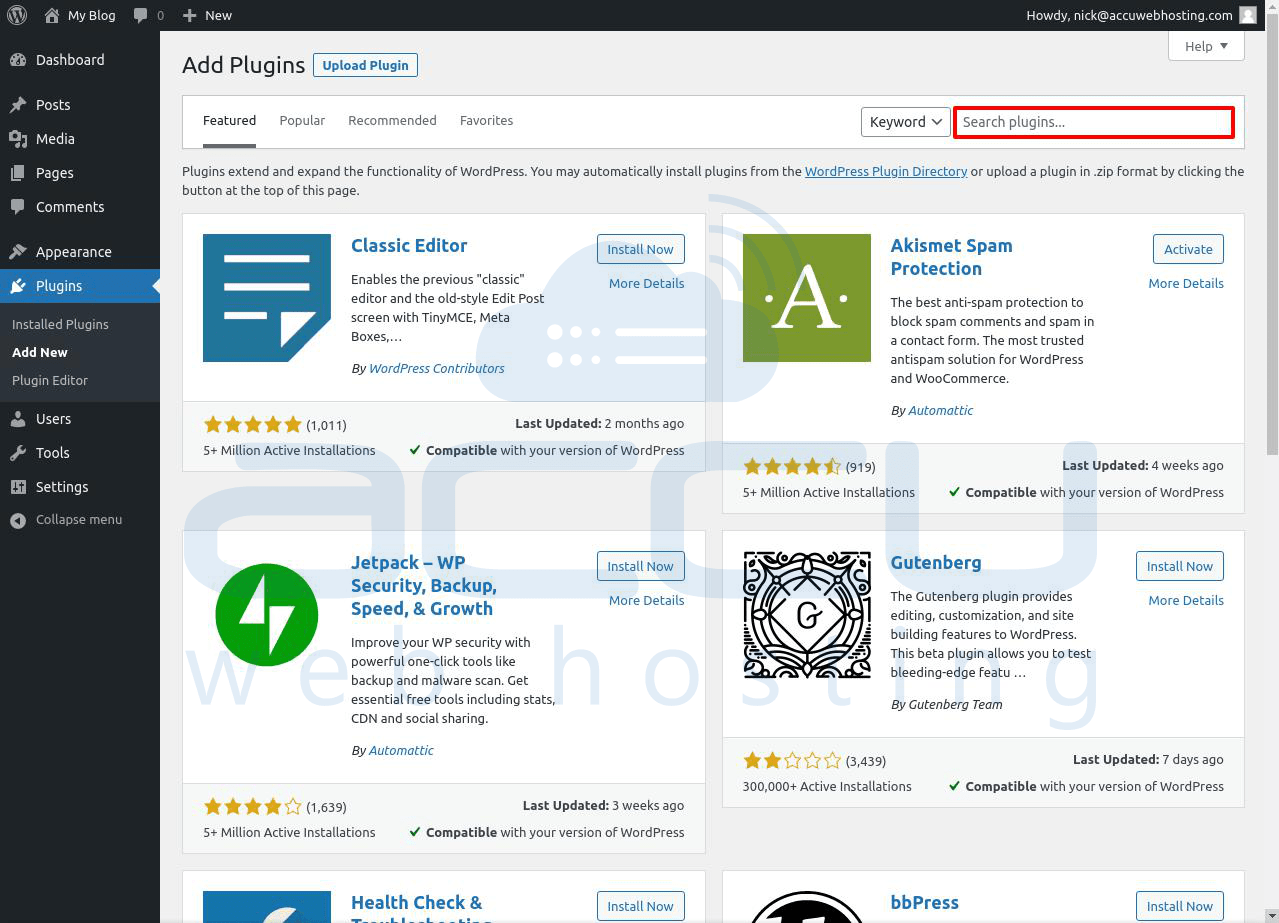
Task: Switch to the Recommended tab
Action: pyautogui.click(x=392, y=120)
